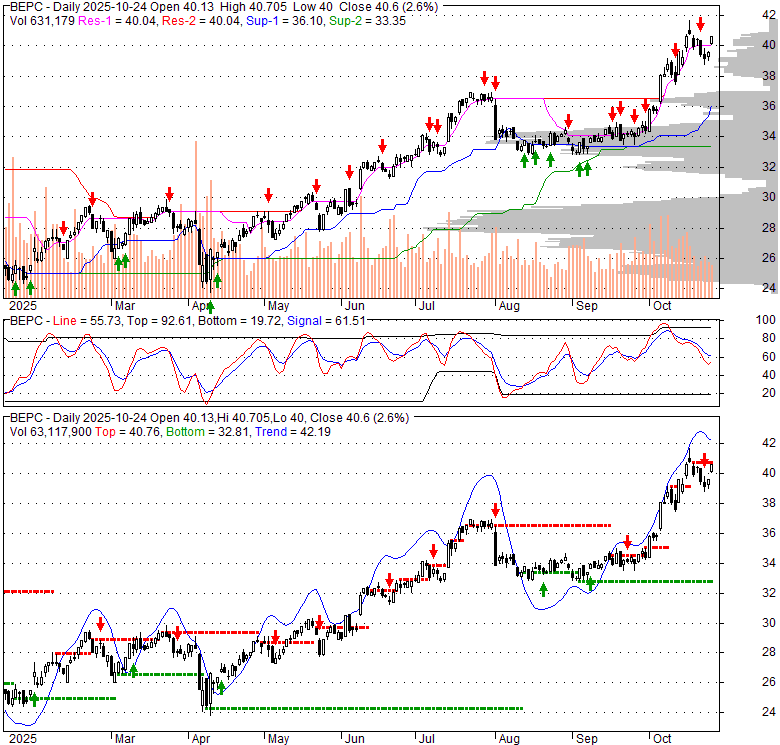
Task: Click the oscillator Signal = 61.51 label
Action: tap(326, 321)
